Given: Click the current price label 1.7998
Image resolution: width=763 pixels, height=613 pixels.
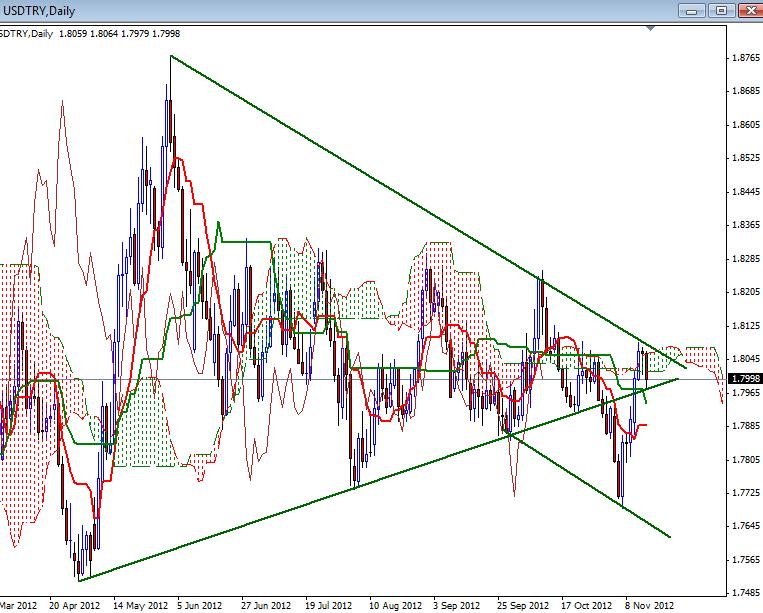Looking at the screenshot, I should click(746, 379).
